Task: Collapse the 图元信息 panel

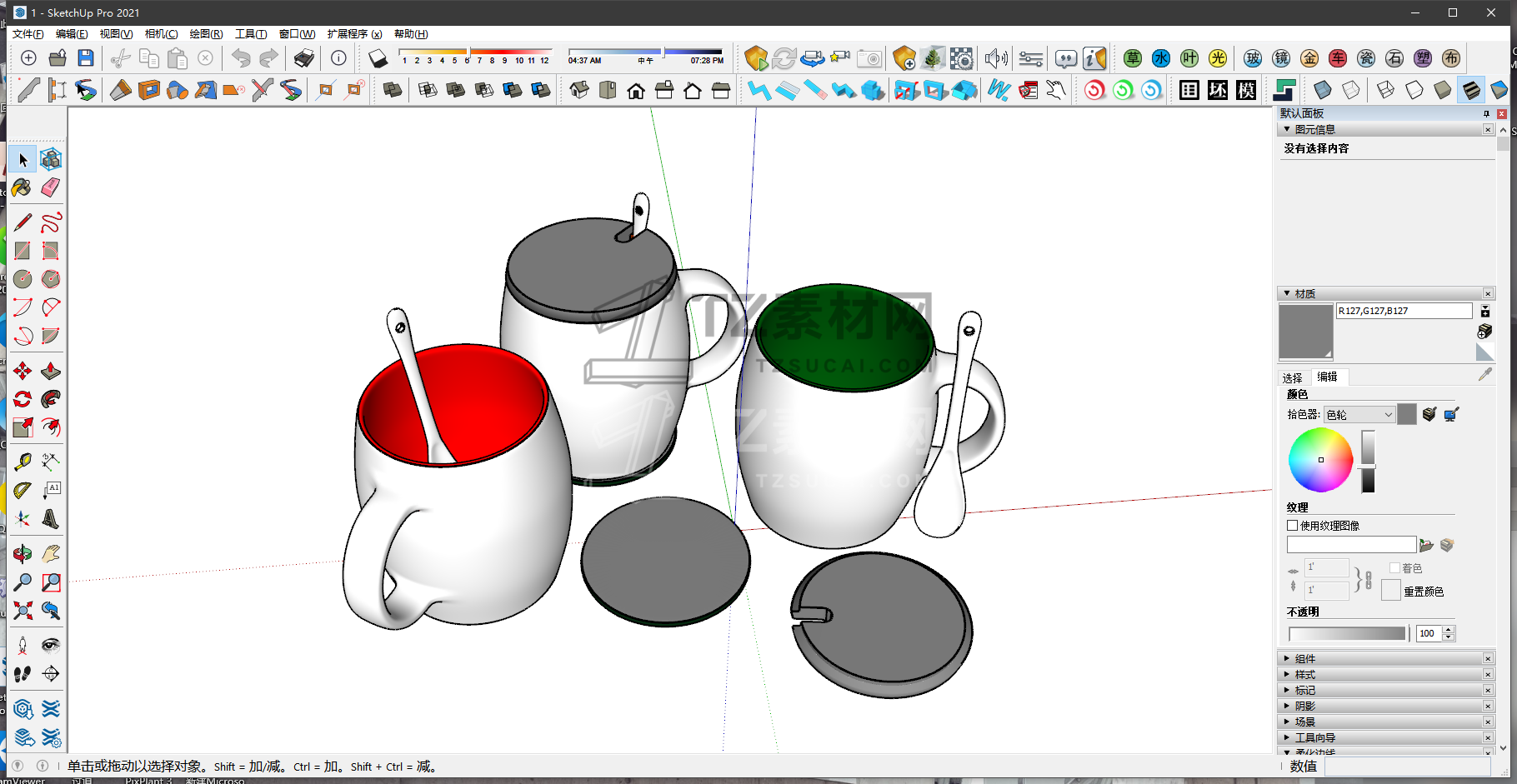Action: point(1287,129)
